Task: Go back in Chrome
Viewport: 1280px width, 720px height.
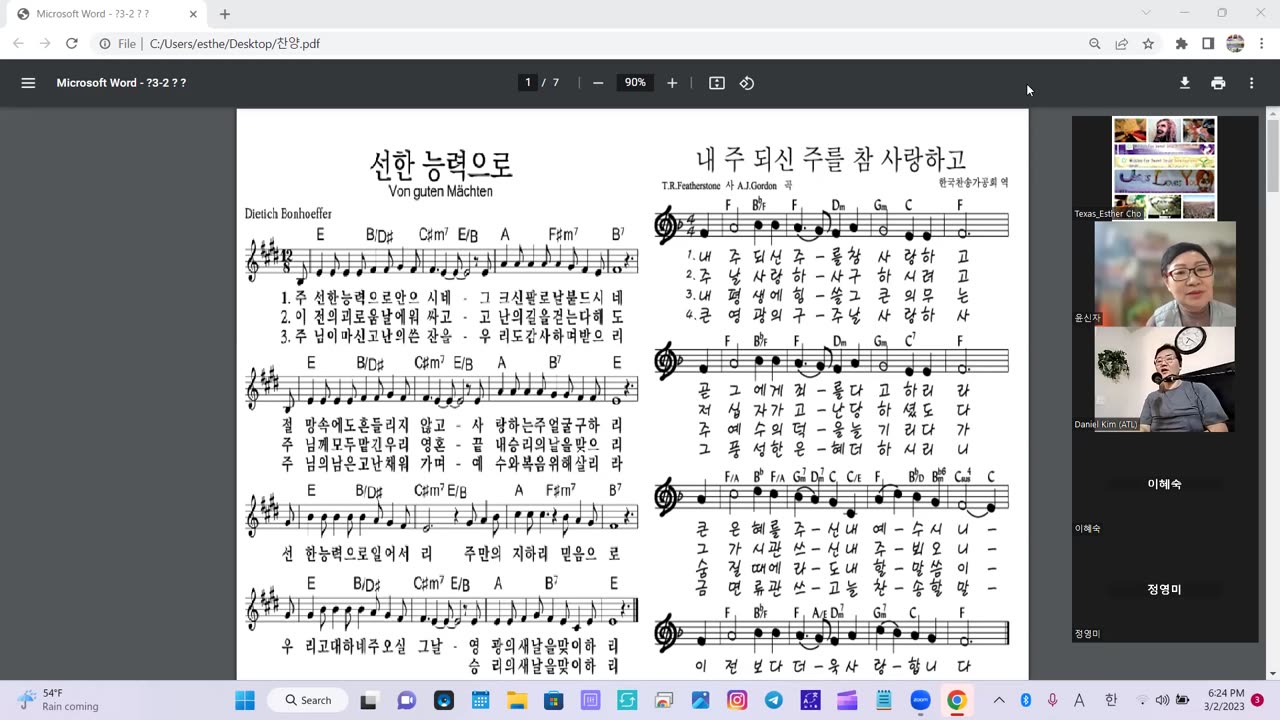Action: pyautogui.click(x=18, y=44)
